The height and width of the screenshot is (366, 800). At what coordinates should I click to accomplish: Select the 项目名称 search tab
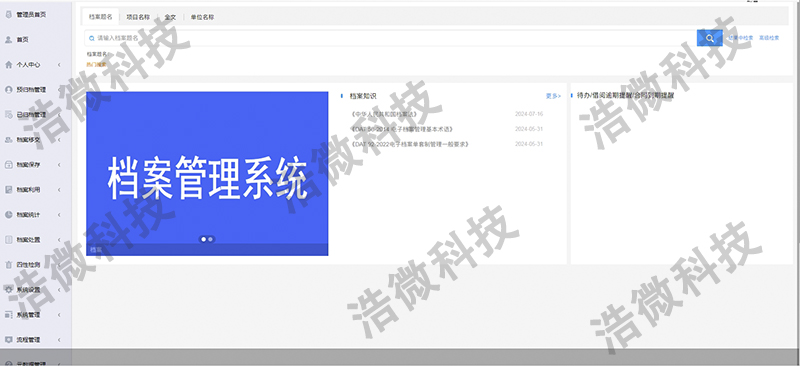[138, 17]
